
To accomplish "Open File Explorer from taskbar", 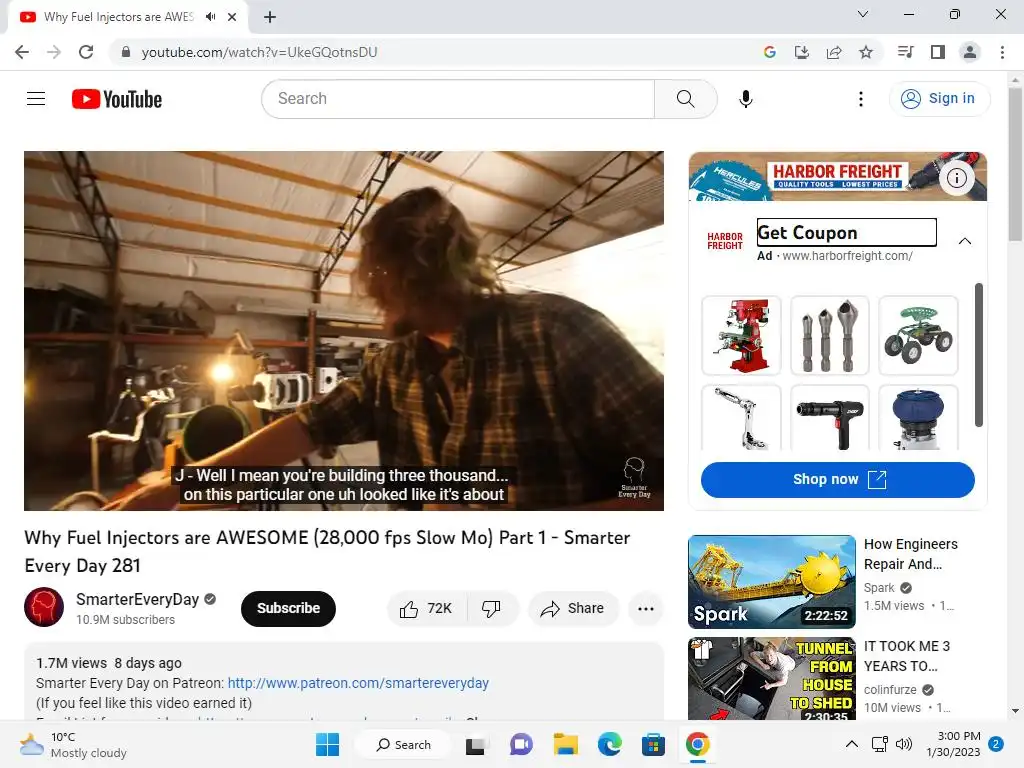I will pyautogui.click(x=566, y=744).
